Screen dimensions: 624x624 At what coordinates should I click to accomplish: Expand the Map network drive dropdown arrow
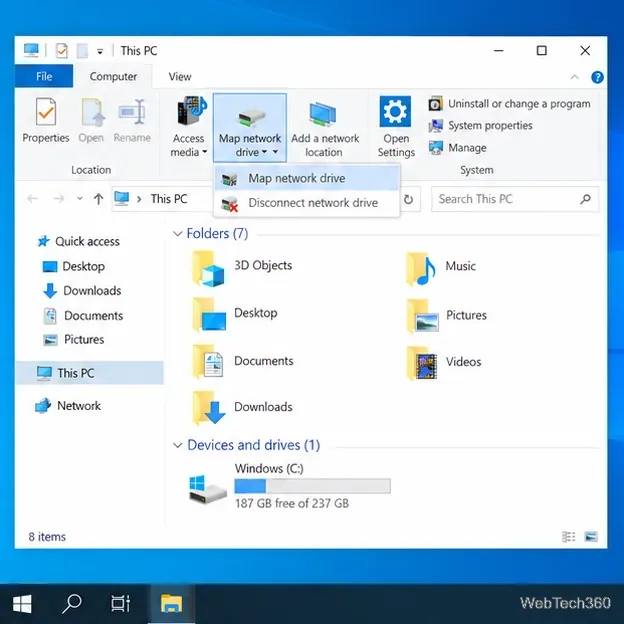pyautogui.click(x=275, y=152)
